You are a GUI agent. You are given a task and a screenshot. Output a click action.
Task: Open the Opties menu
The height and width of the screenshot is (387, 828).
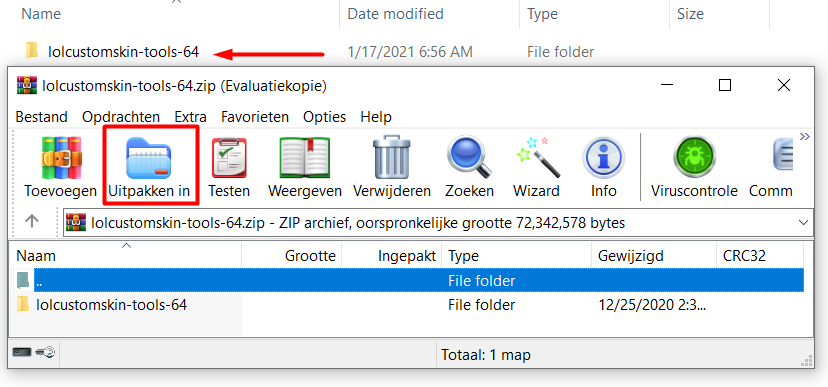(324, 117)
